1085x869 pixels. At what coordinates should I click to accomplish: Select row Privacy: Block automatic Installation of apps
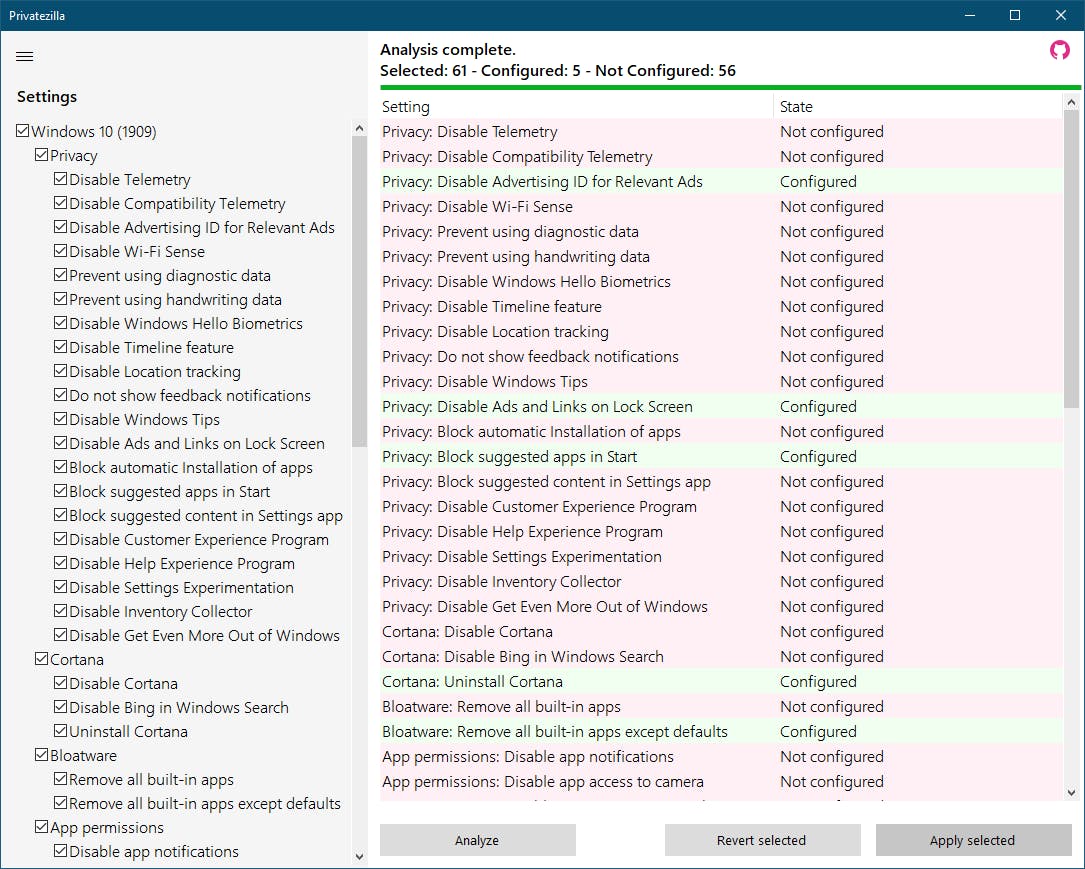(721, 432)
